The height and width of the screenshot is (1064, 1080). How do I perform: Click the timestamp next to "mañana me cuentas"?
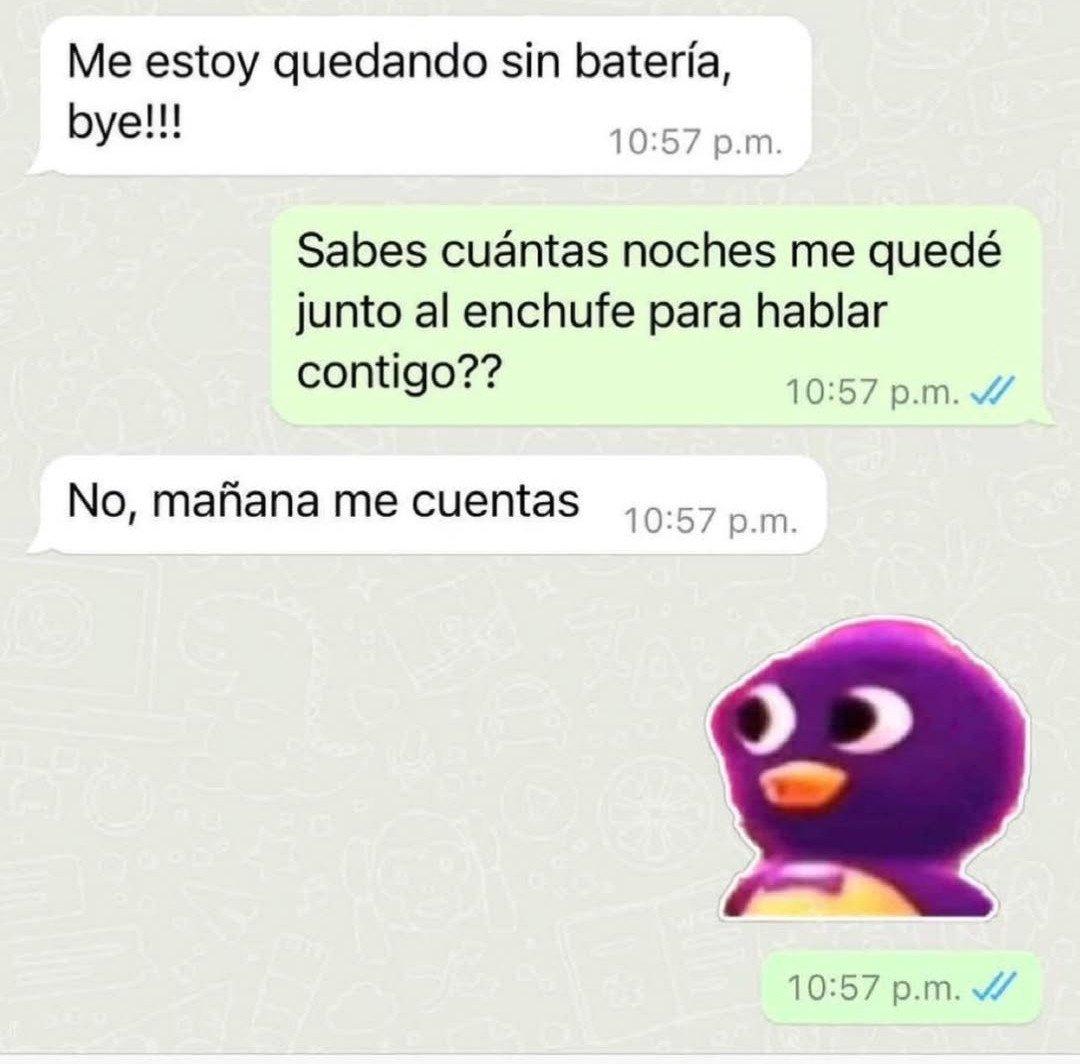pos(711,521)
